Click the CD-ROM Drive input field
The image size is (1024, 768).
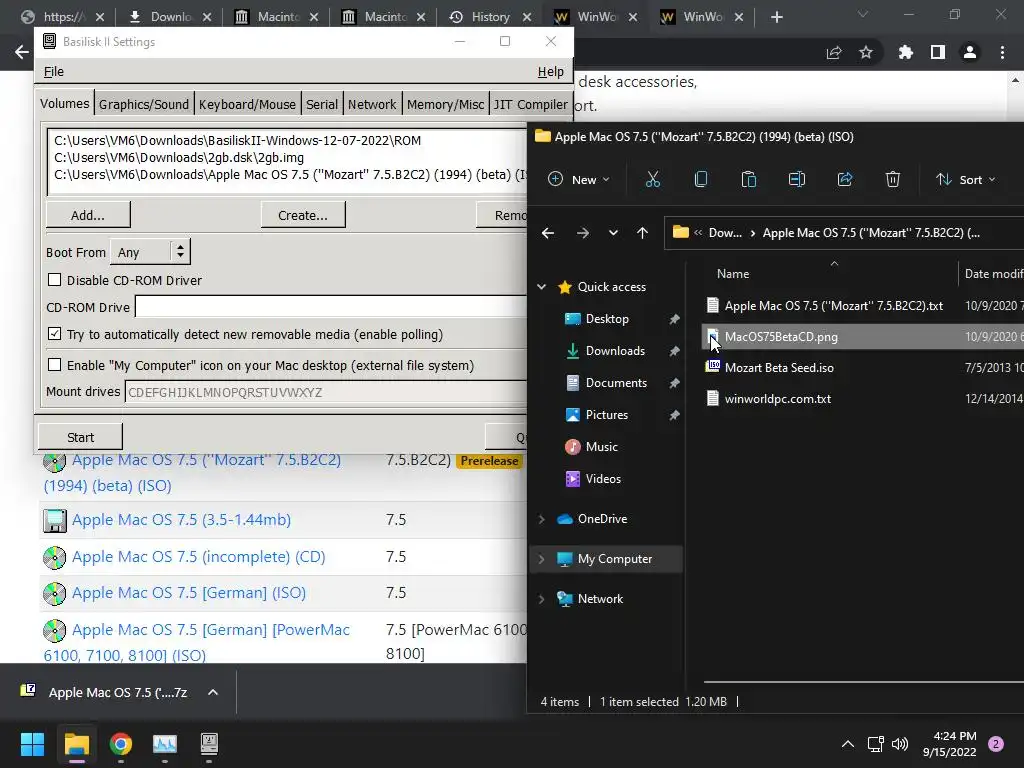click(x=330, y=307)
